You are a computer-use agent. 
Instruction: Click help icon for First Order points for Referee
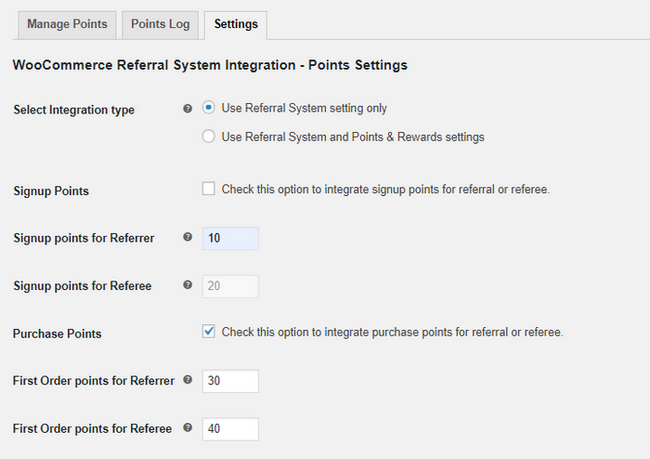pyautogui.click(x=187, y=427)
